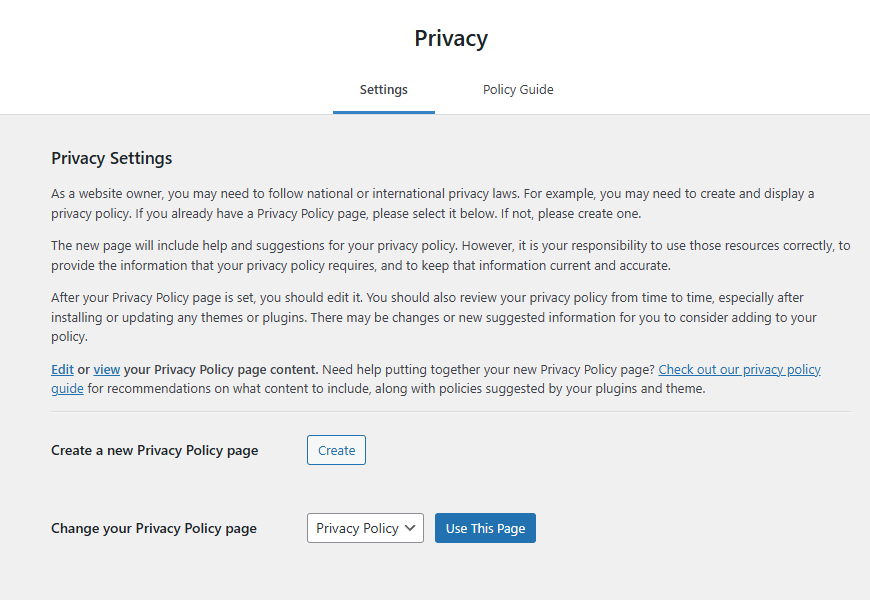Click the 'Change your Privacy Policy page' label

pos(154,529)
